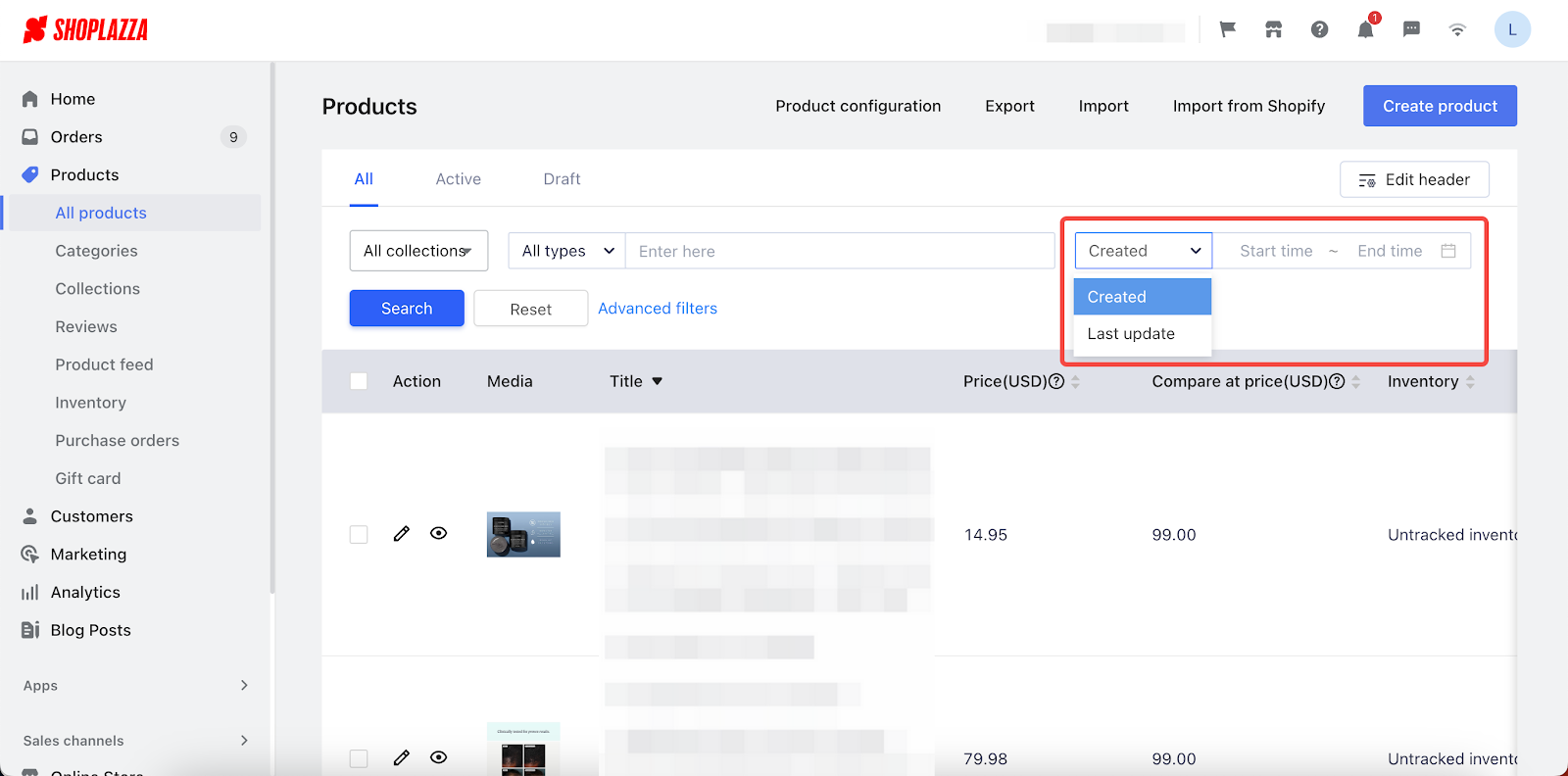
Task: Open the flag icon in top bar
Action: 1227,29
